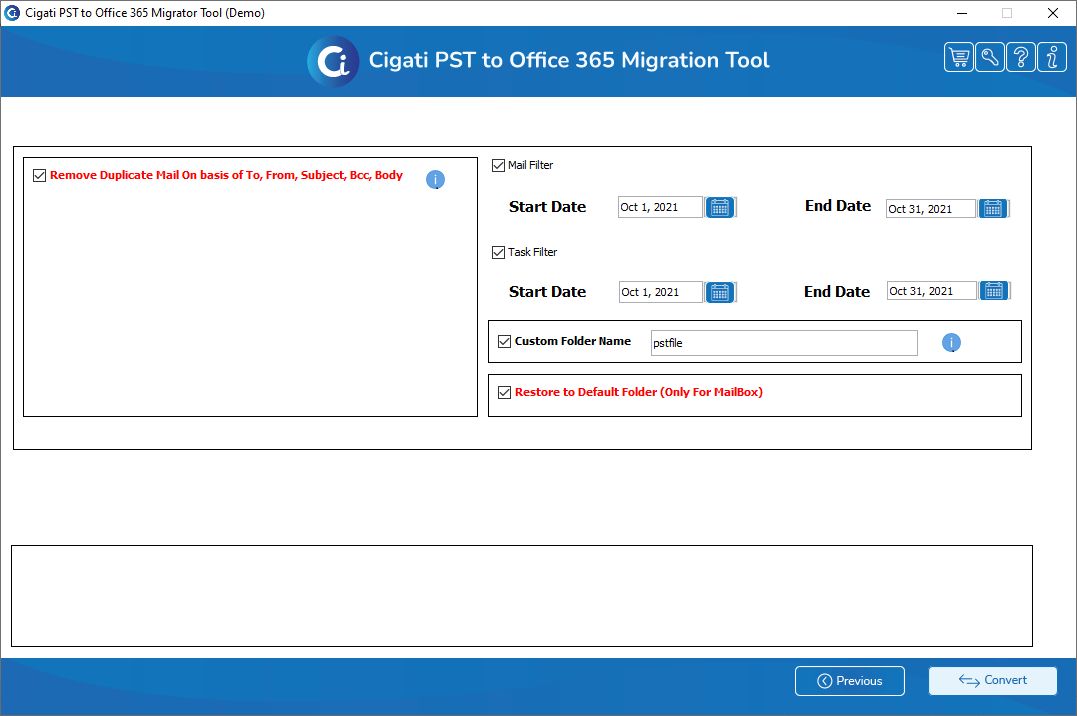
Task: Start migration with the Convert button
Action: click(993, 680)
